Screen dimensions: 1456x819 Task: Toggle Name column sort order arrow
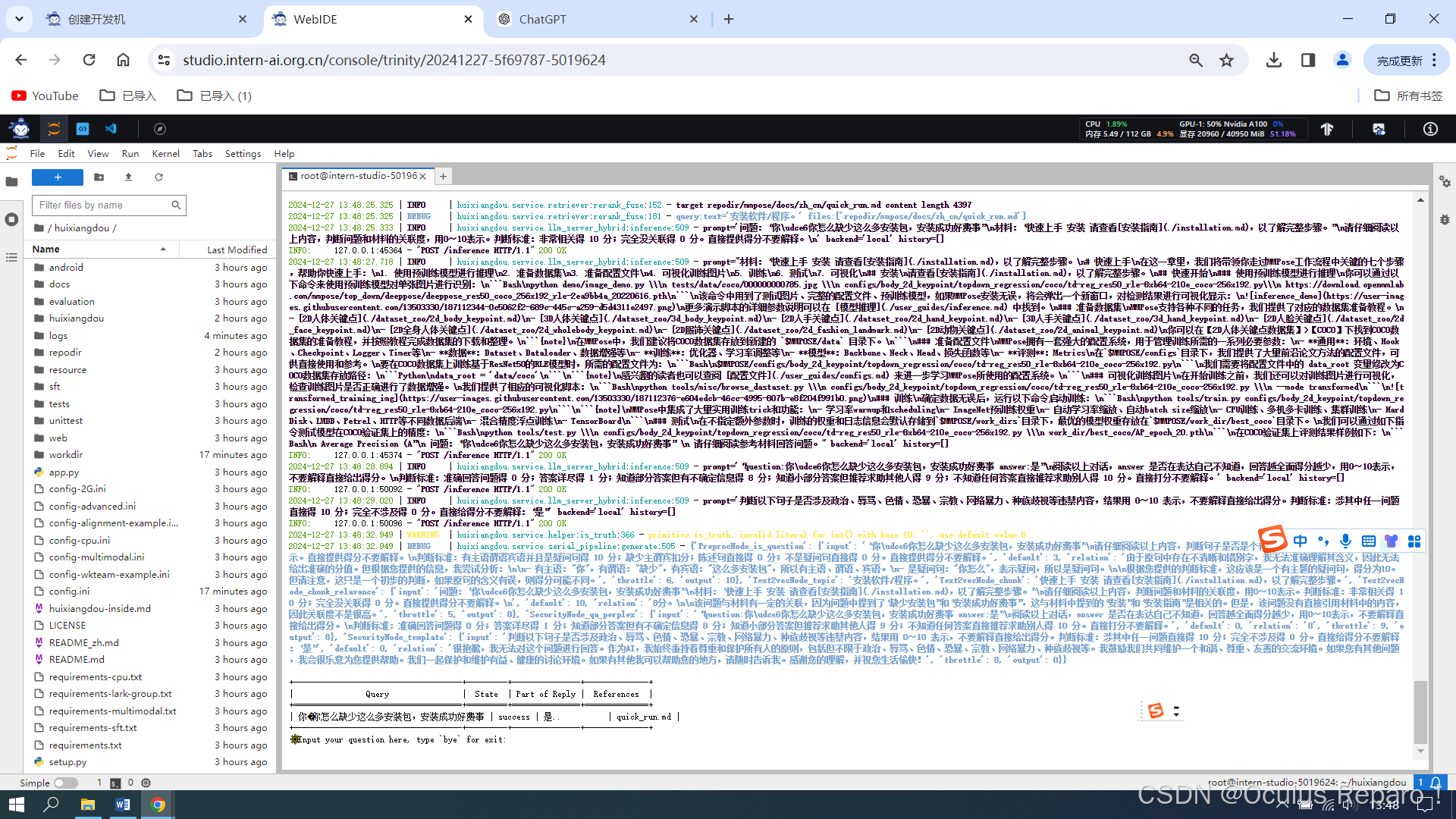coord(163,249)
